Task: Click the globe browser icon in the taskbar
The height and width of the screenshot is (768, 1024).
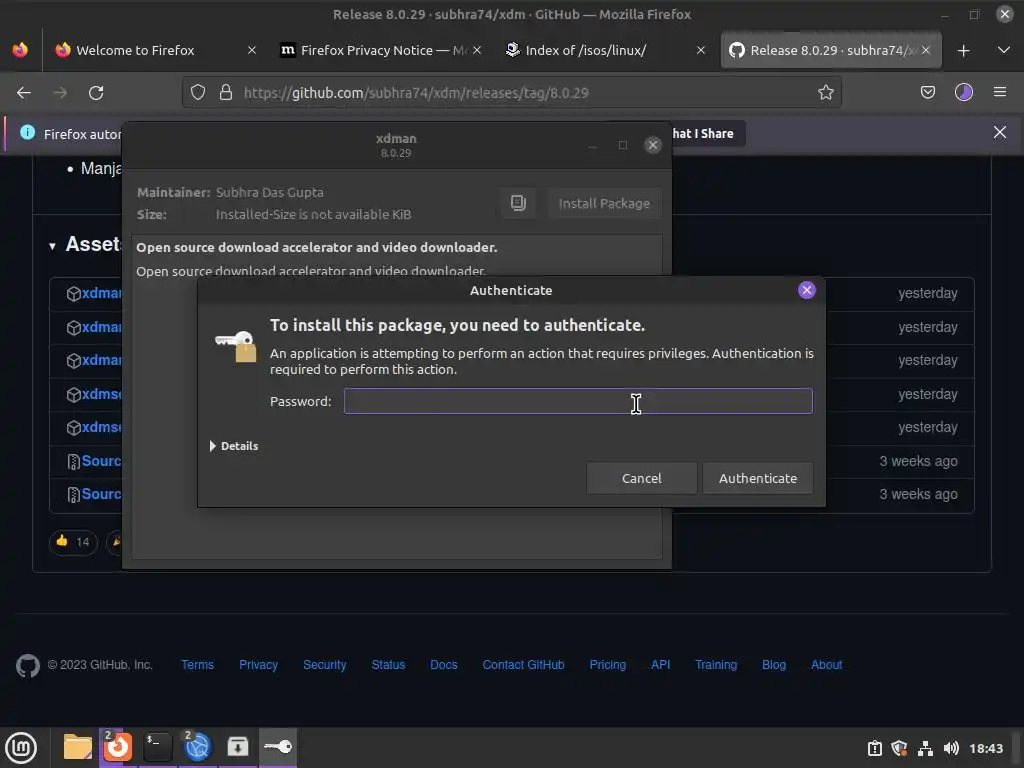Action: (197, 747)
